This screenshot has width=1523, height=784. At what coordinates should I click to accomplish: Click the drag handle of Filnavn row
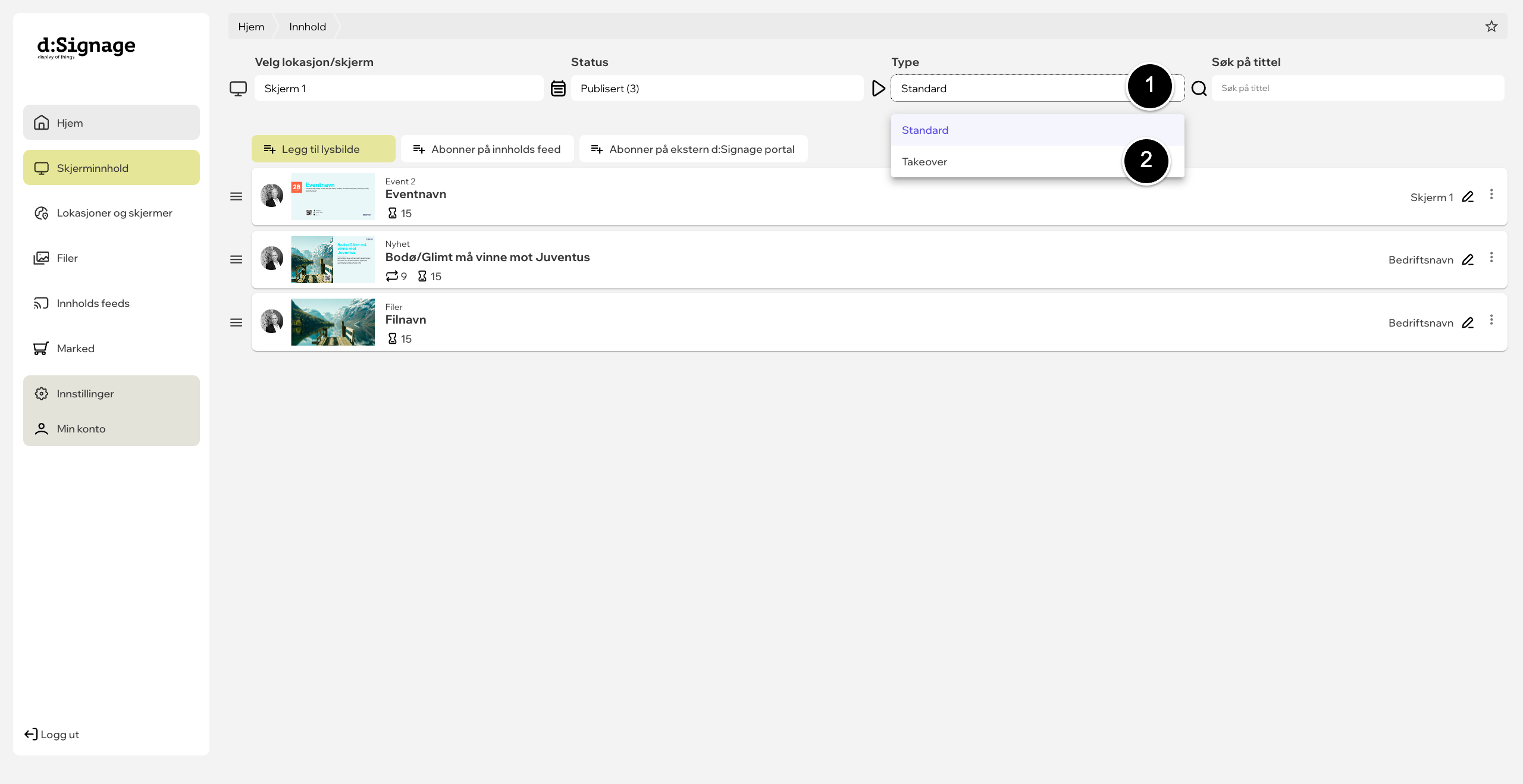pyautogui.click(x=236, y=322)
